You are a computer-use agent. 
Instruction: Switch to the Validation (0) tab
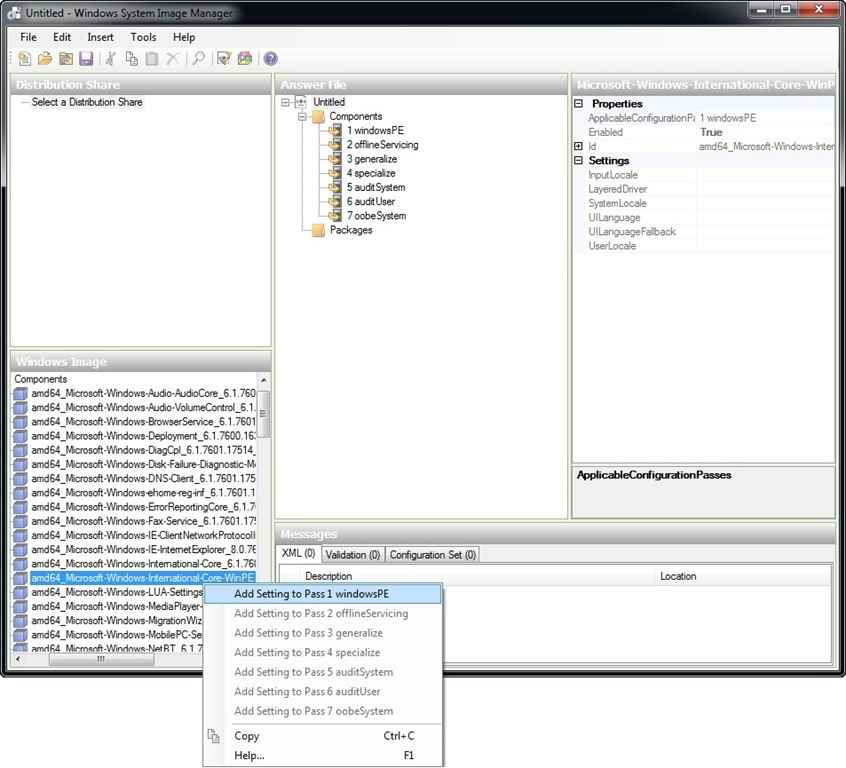[353, 555]
